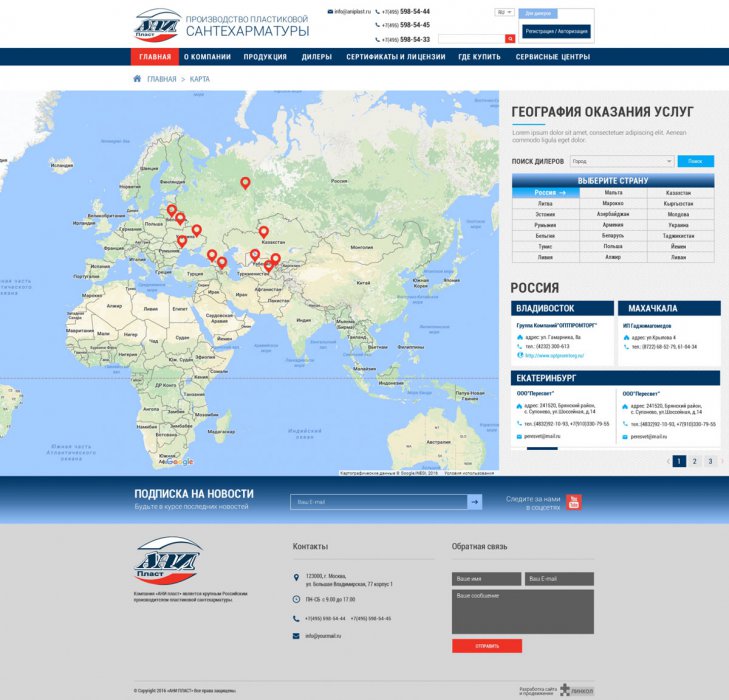Viewport: 729px width, 700px height.
Task: Open the currency selector dropdown in header
Action: point(503,13)
